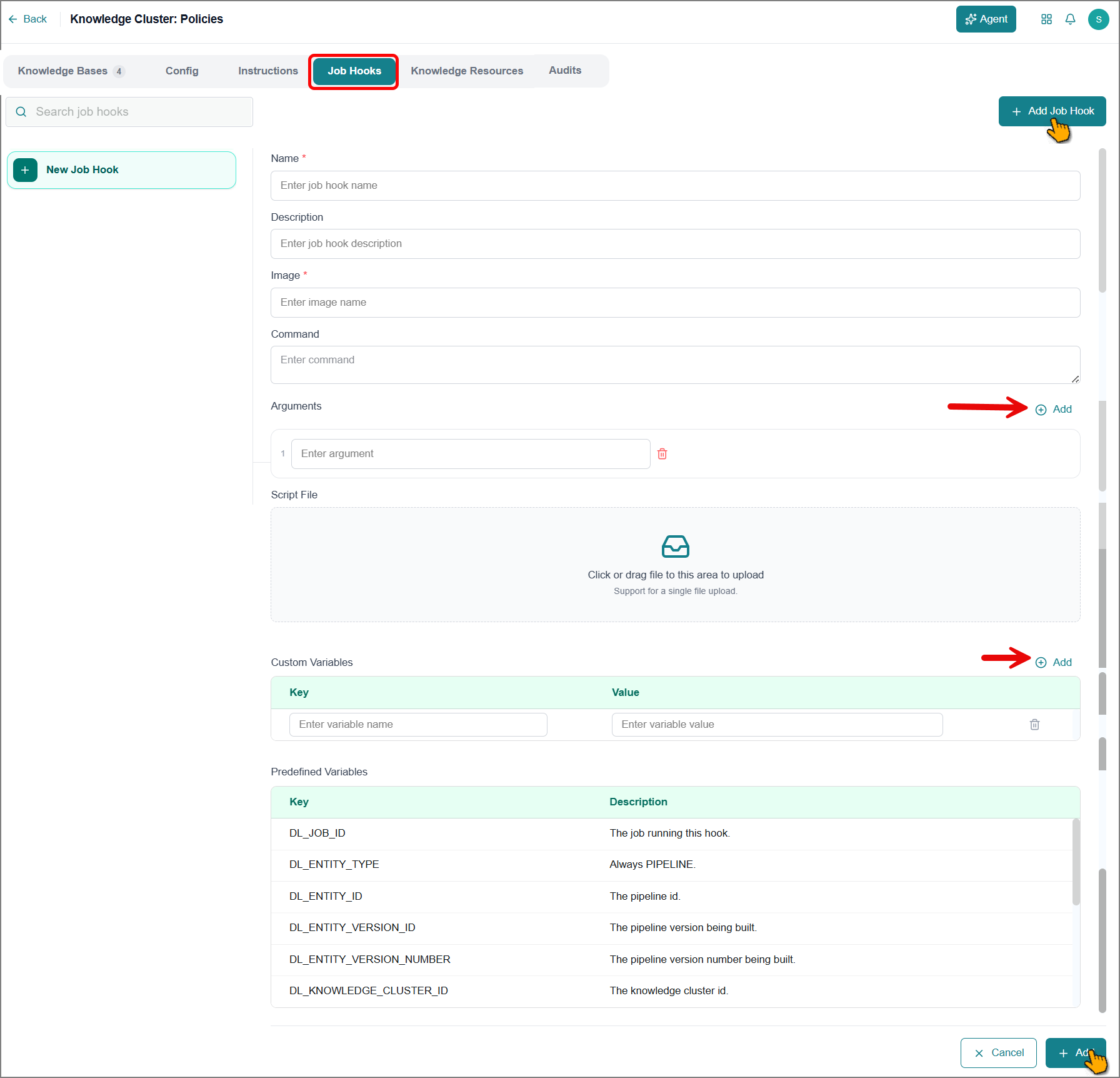
Task: Add a custom variable with Add link
Action: tap(1054, 663)
